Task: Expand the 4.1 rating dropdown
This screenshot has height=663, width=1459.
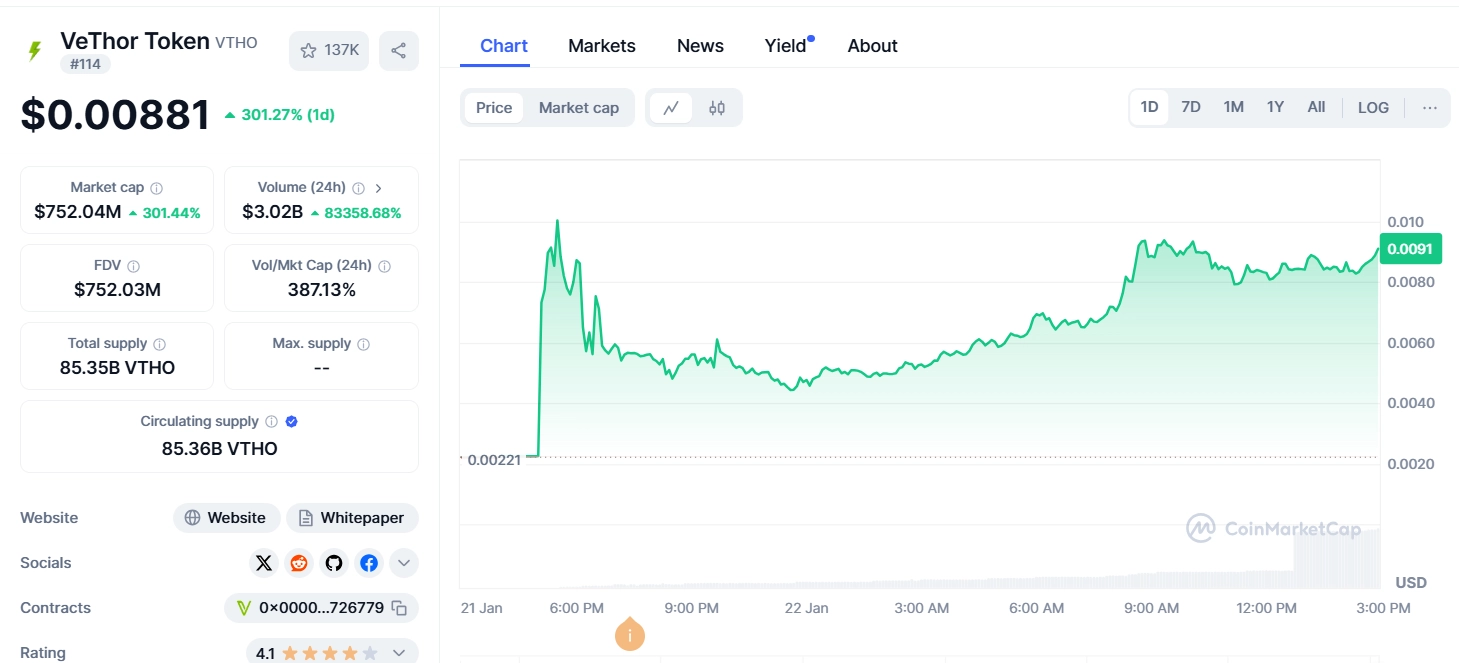Action: coord(399,651)
